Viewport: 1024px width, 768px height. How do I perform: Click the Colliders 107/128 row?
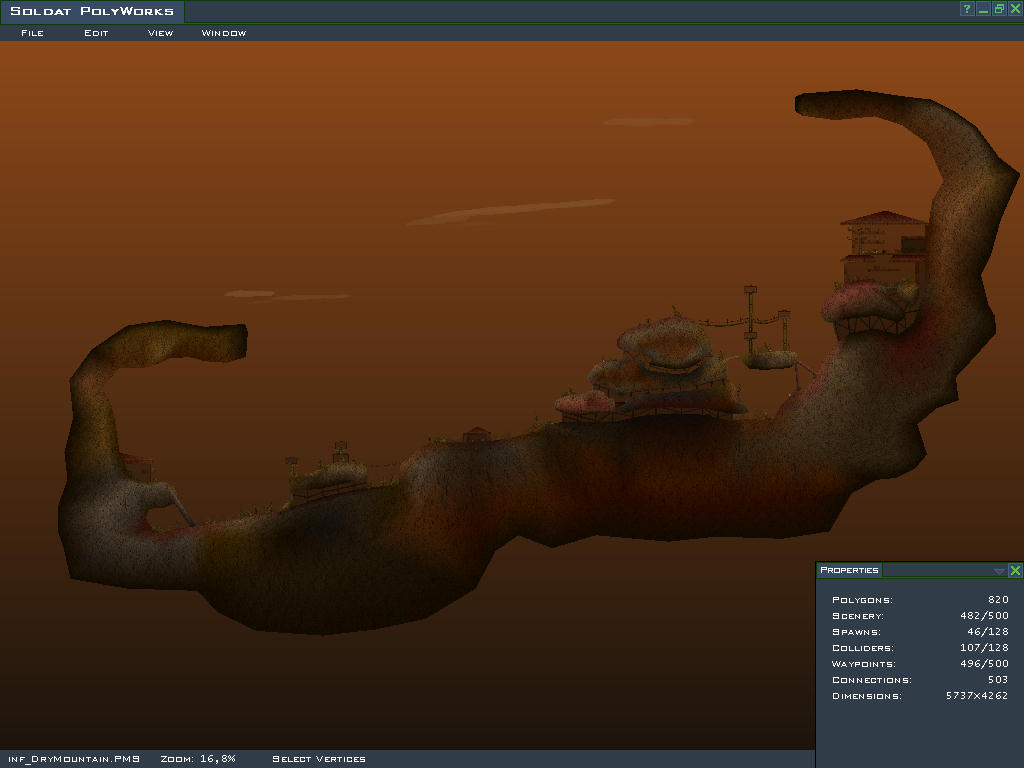pos(919,648)
